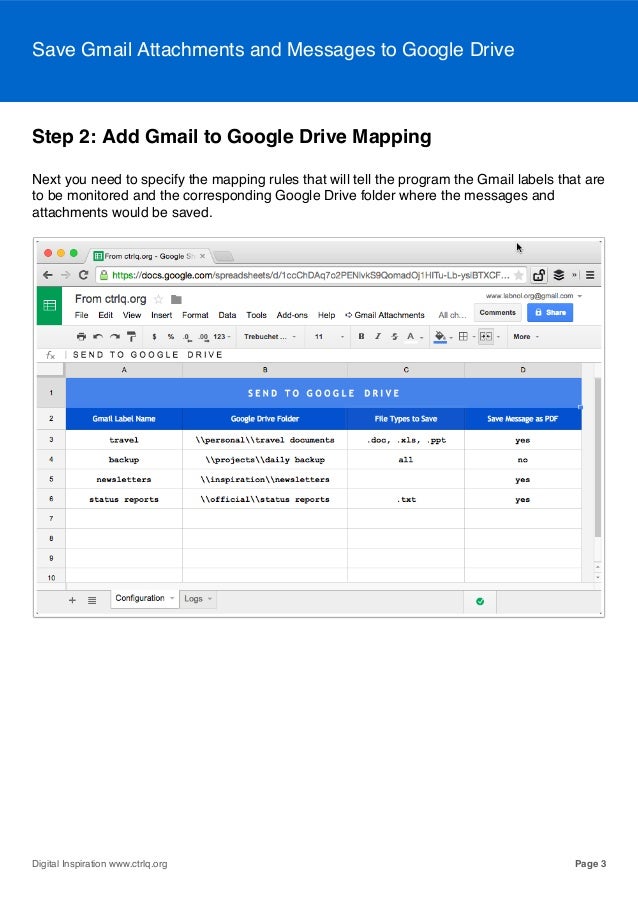Click the browser forward arrow
This screenshot has height=903, width=638.
tap(66, 275)
